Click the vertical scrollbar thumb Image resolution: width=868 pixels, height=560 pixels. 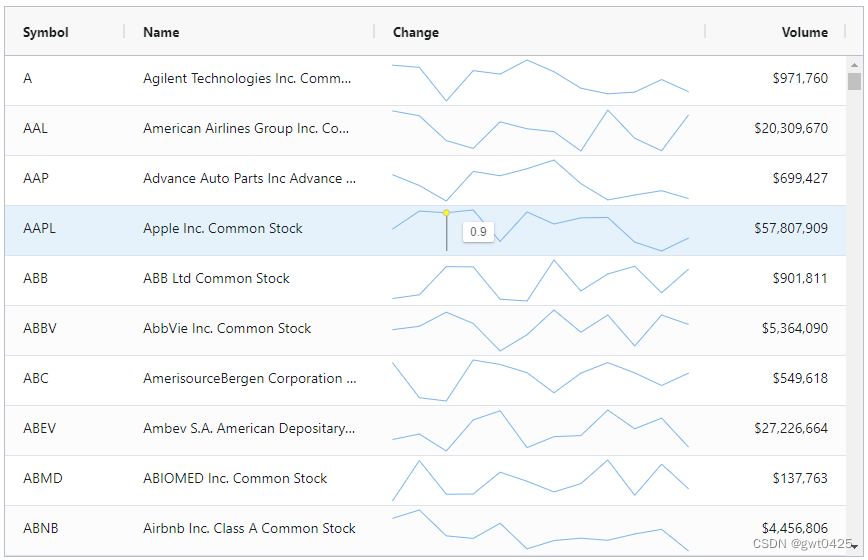click(x=854, y=82)
